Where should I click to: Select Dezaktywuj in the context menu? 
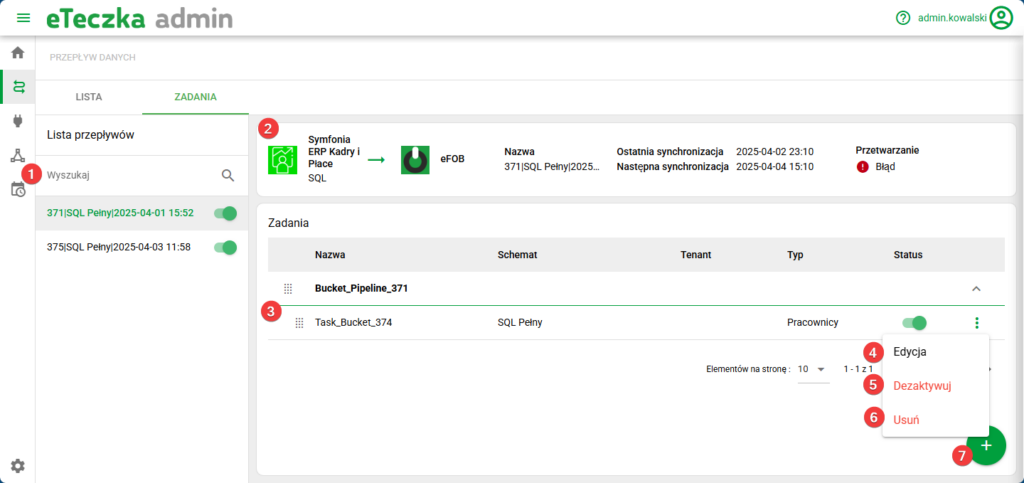click(x=921, y=385)
